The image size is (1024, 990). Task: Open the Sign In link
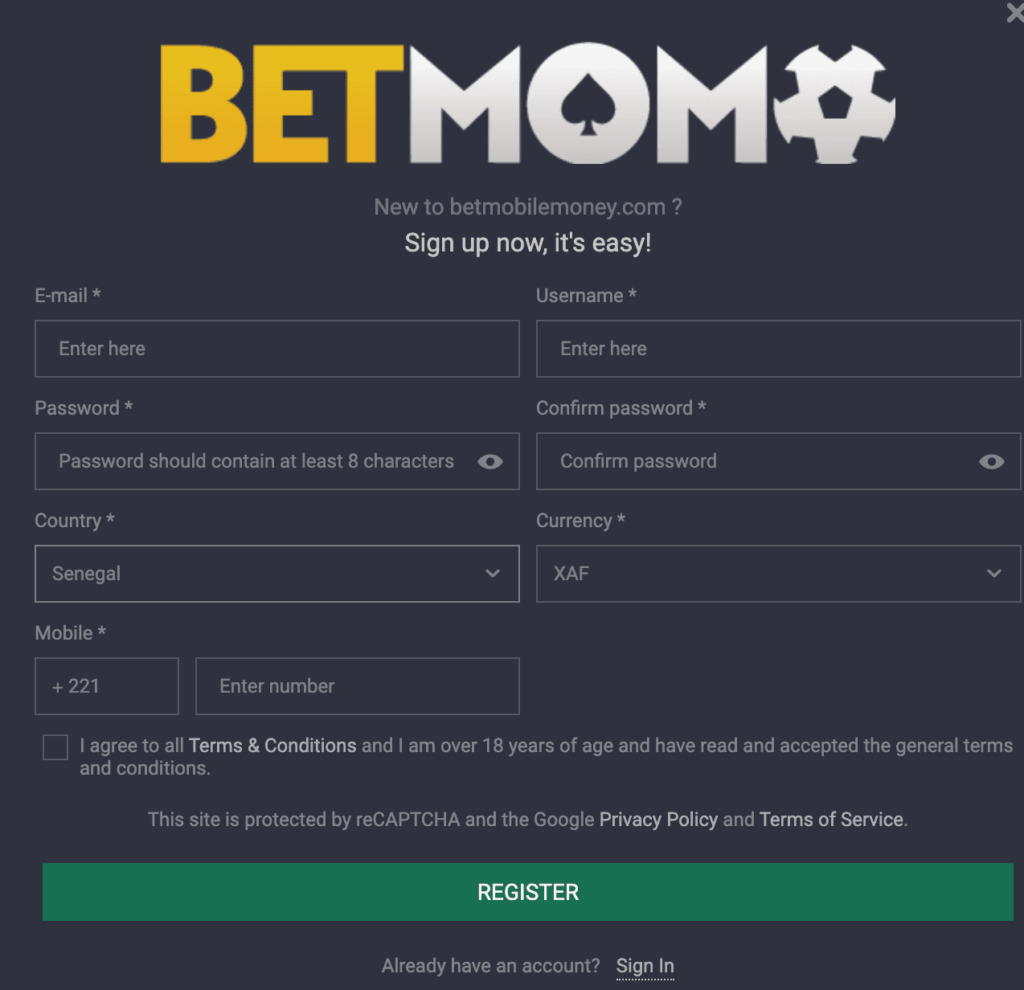[645, 966]
